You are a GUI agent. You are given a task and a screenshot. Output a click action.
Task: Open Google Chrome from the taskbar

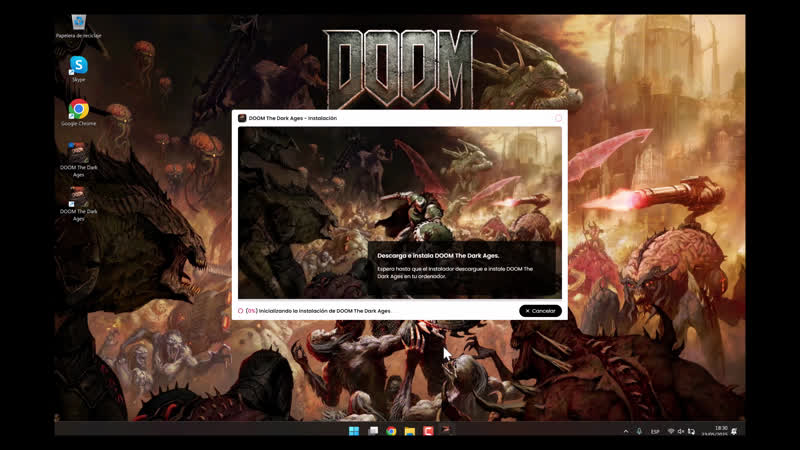pyautogui.click(x=391, y=431)
